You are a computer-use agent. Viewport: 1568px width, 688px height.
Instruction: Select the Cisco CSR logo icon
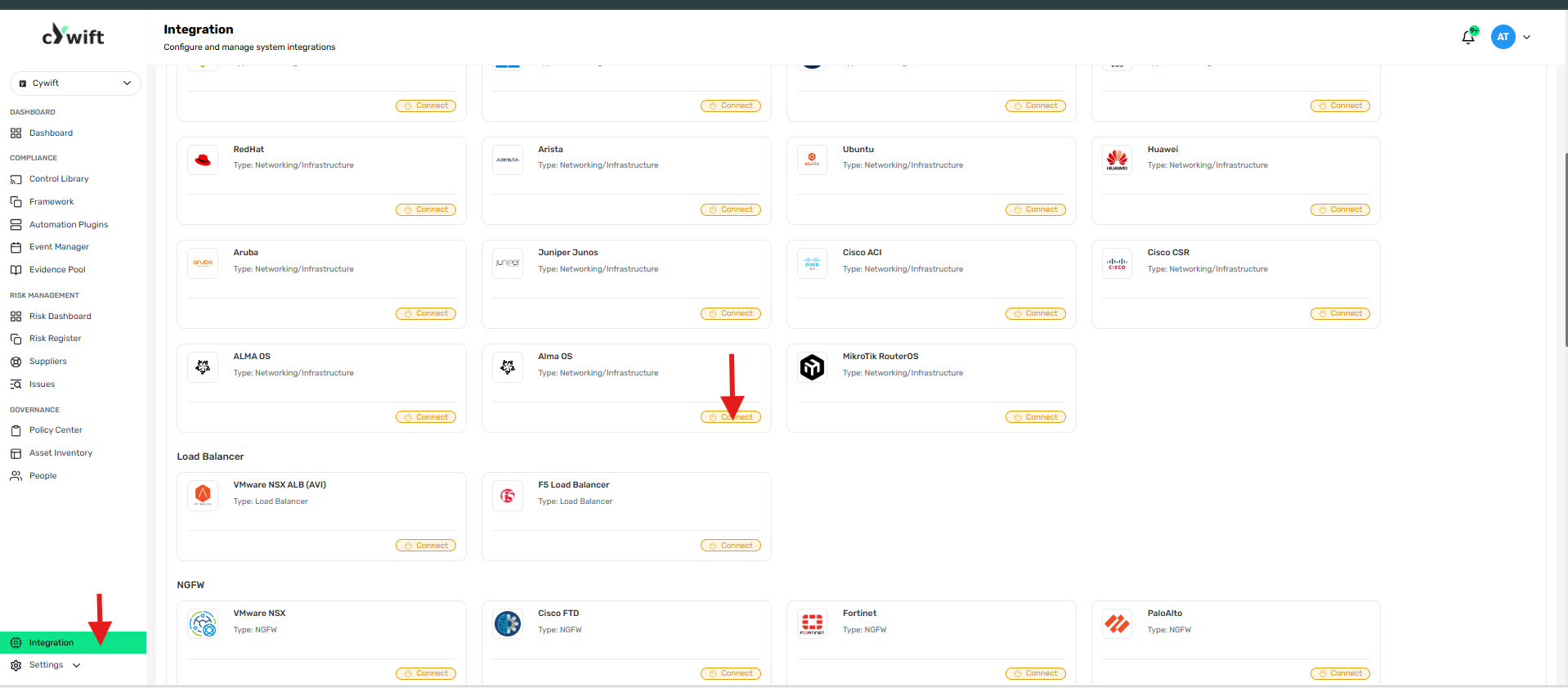[x=1117, y=263]
